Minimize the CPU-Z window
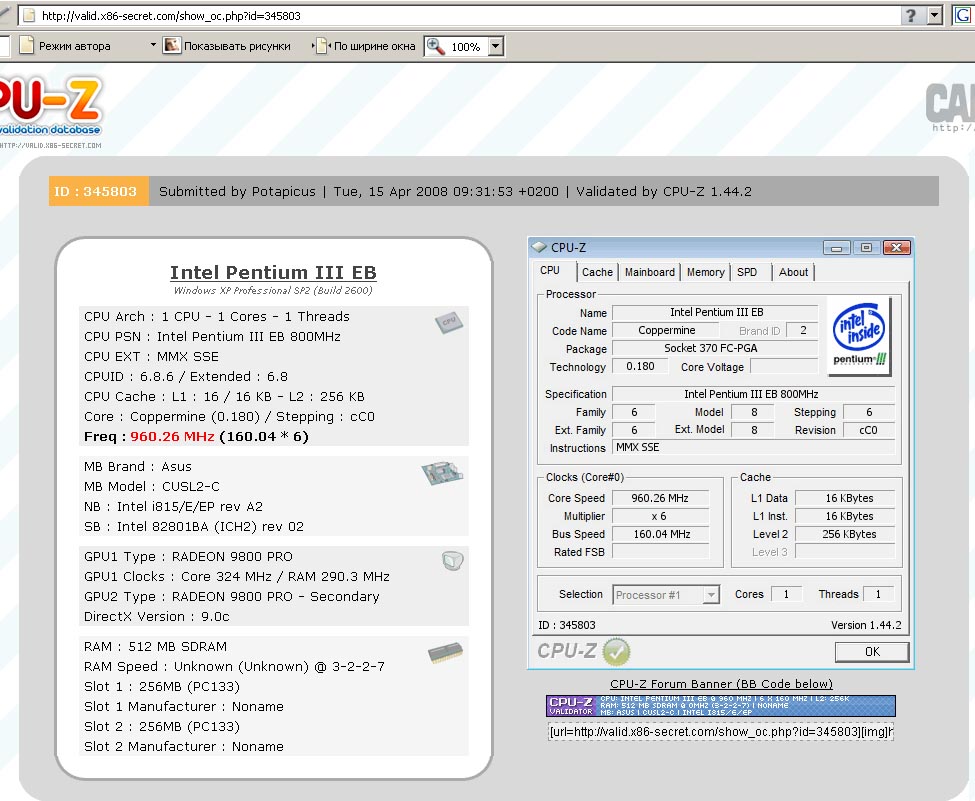Image resolution: width=975 pixels, height=801 pixels. pyautogui.click(x=836, y=248)
